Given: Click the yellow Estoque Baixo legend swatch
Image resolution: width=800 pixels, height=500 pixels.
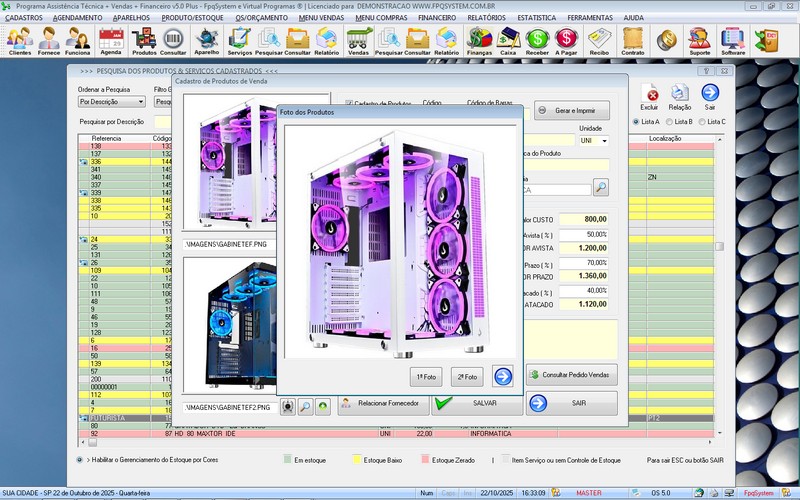Looking at the screenshot, I should click(x=357, y=460).
